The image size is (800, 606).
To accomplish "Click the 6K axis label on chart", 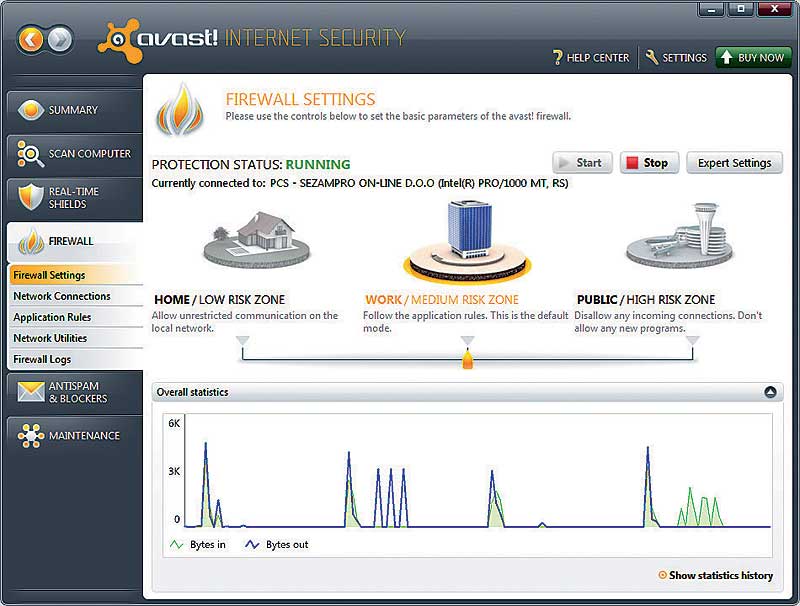I will tap(174, 423).
